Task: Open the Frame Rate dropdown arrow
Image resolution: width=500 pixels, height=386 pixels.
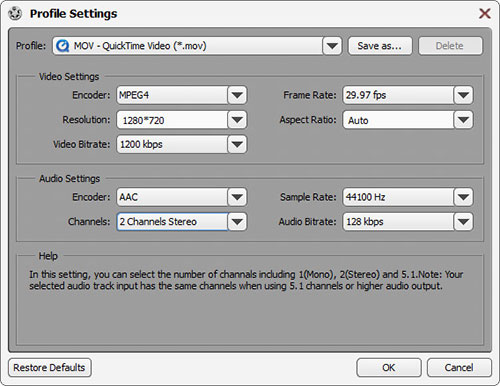Action: (x=463, y=95)
